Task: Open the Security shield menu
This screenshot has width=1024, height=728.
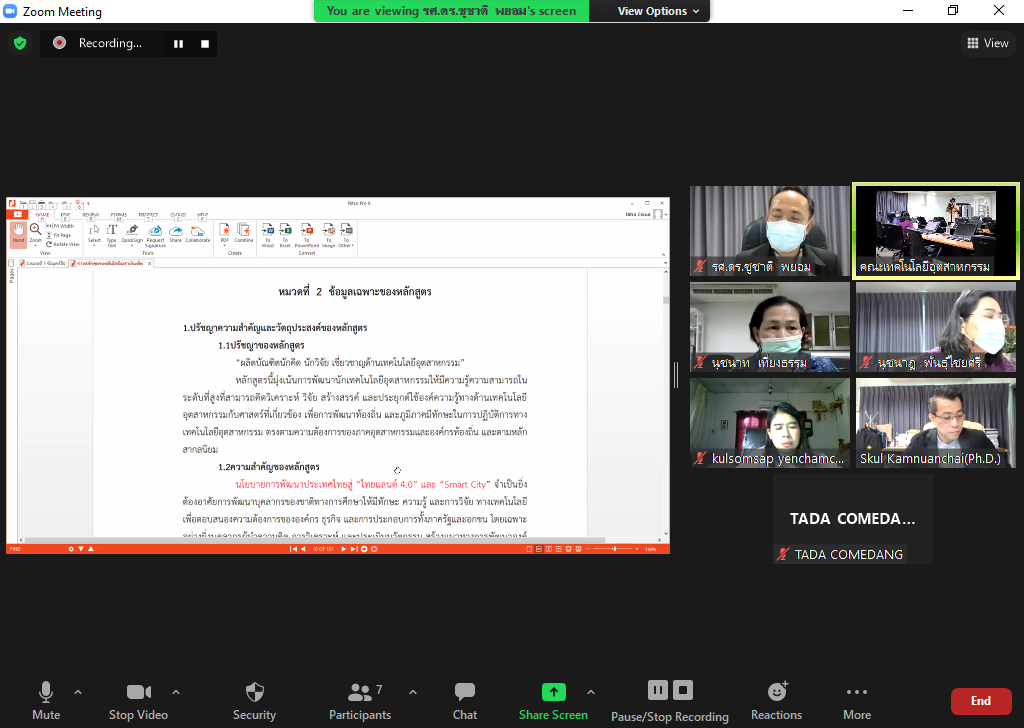Action: 254,700
